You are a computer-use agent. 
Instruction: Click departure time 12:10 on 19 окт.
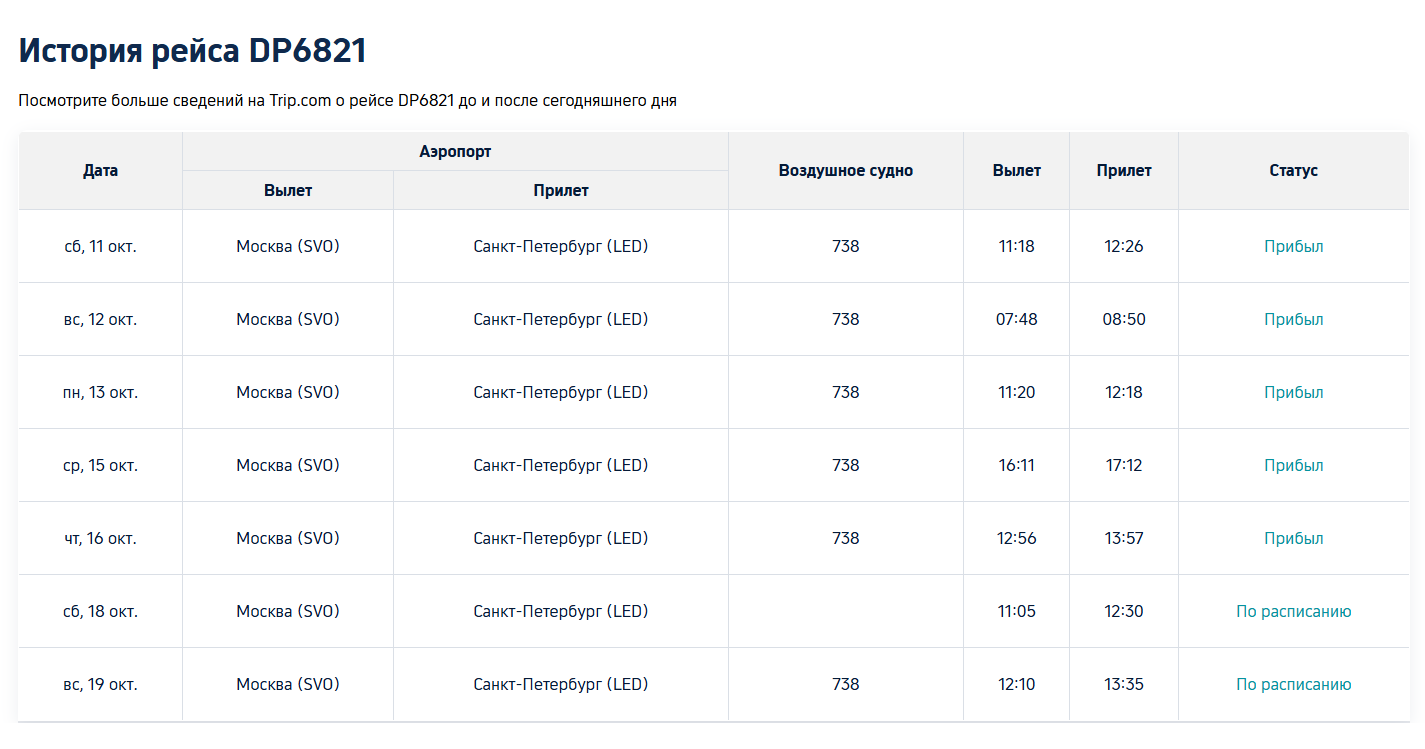click(x=1016, y=684)
